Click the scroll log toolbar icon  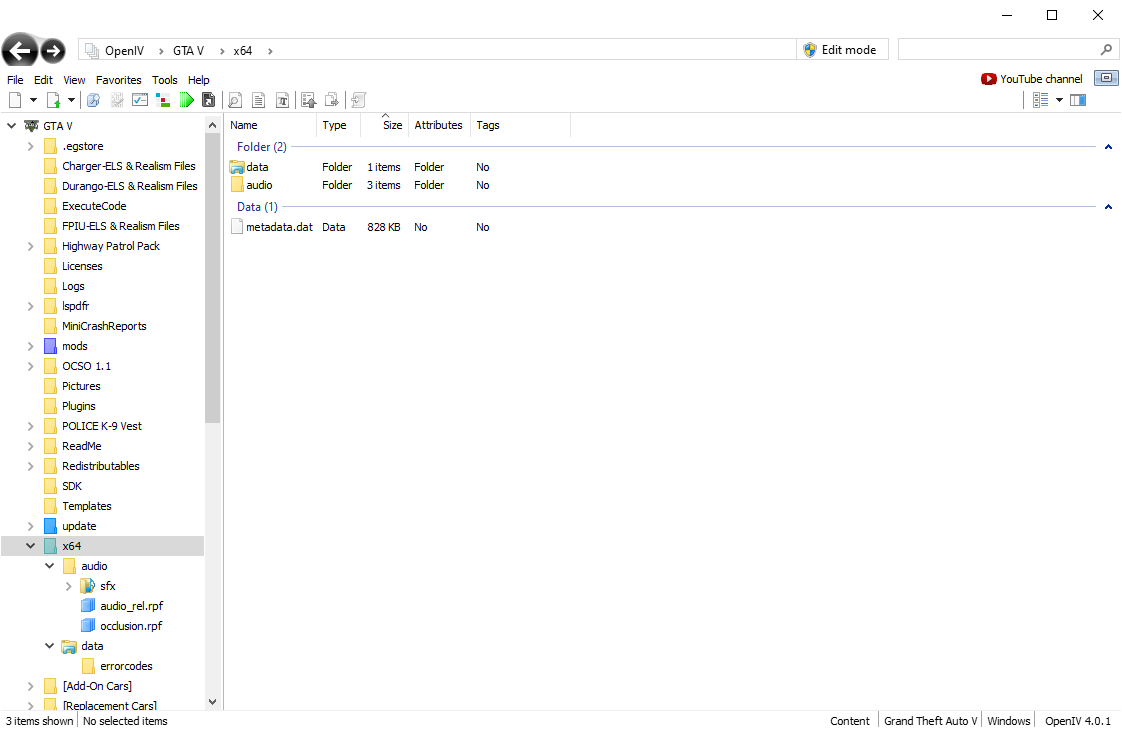pyautogui.click(x=358, y=100)
